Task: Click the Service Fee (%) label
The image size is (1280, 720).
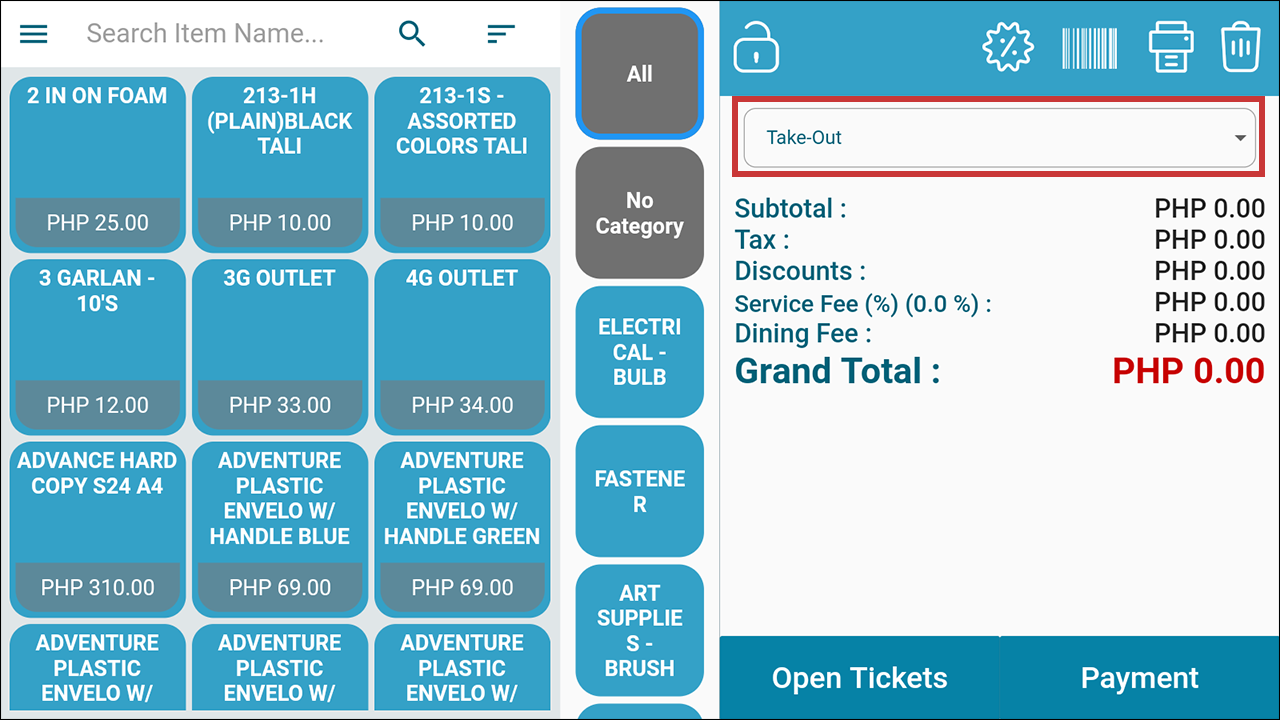Action: tap(863, 304)
